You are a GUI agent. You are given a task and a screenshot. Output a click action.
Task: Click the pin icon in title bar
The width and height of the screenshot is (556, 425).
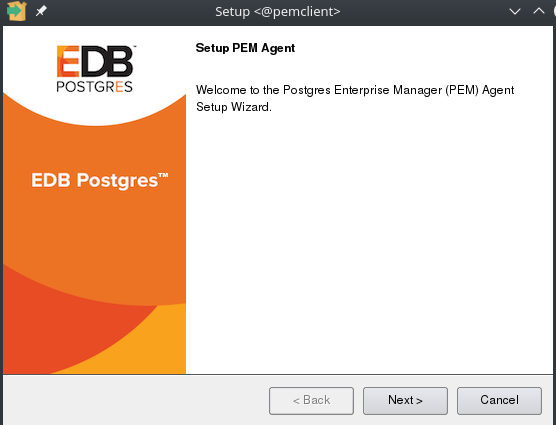41,11
